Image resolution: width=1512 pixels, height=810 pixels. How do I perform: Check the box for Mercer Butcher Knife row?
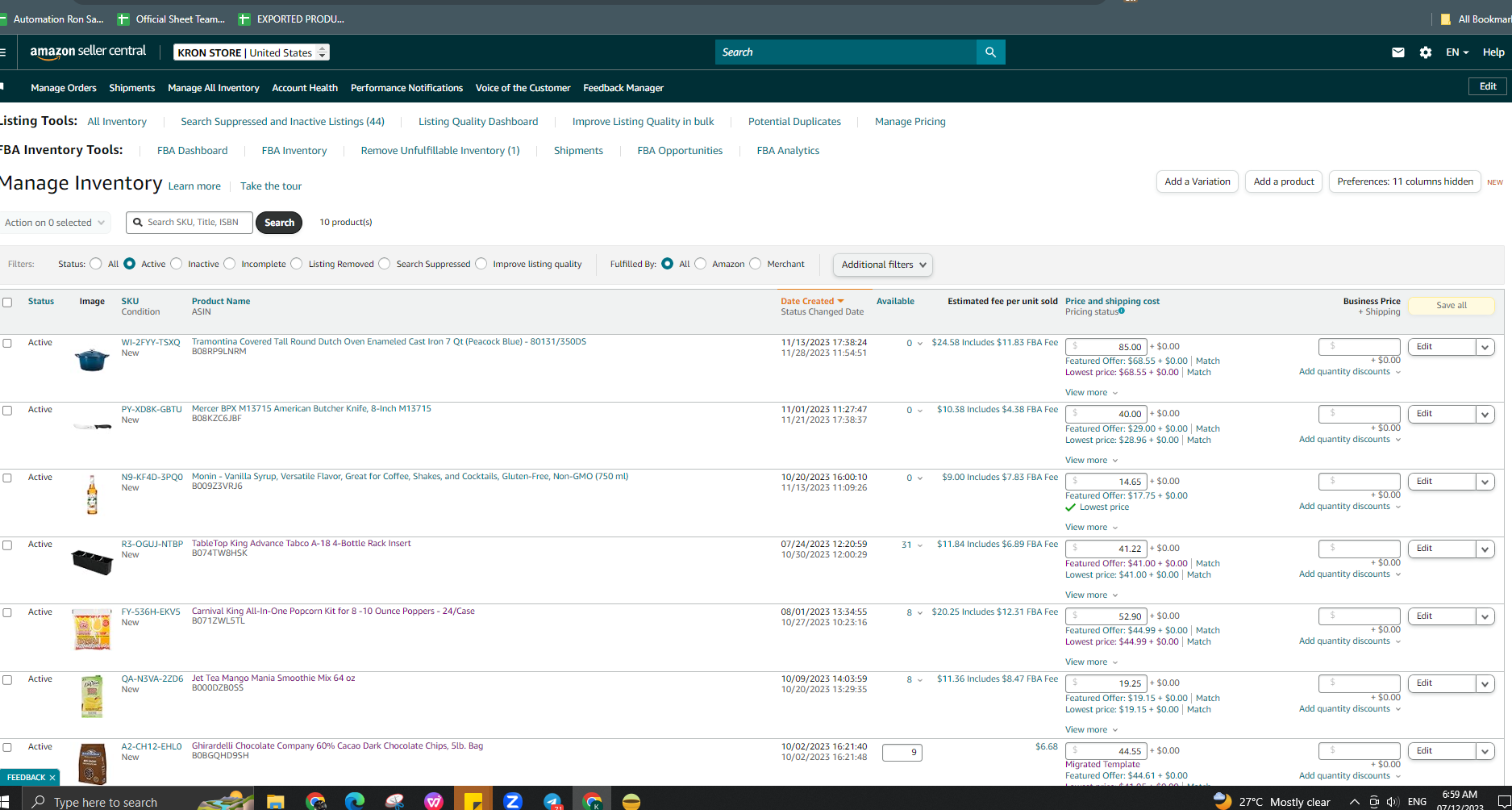click(7, 411)
